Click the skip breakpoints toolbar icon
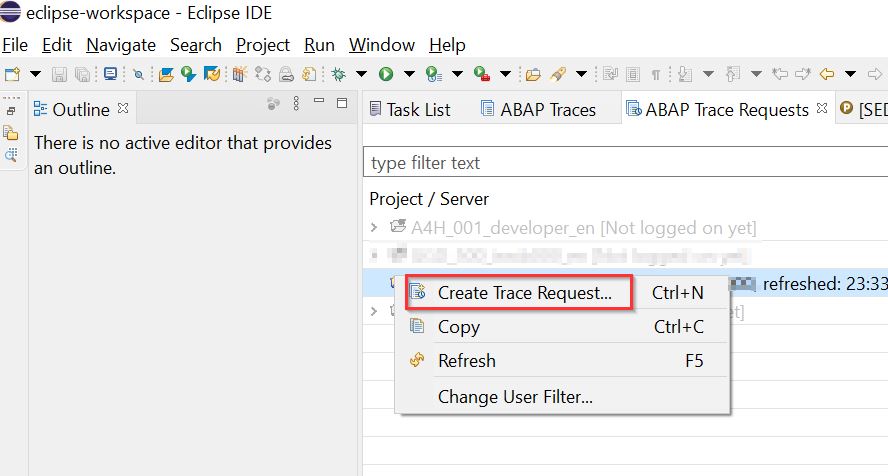The width and height of the screenshot is (888, 476). [138, 74]
